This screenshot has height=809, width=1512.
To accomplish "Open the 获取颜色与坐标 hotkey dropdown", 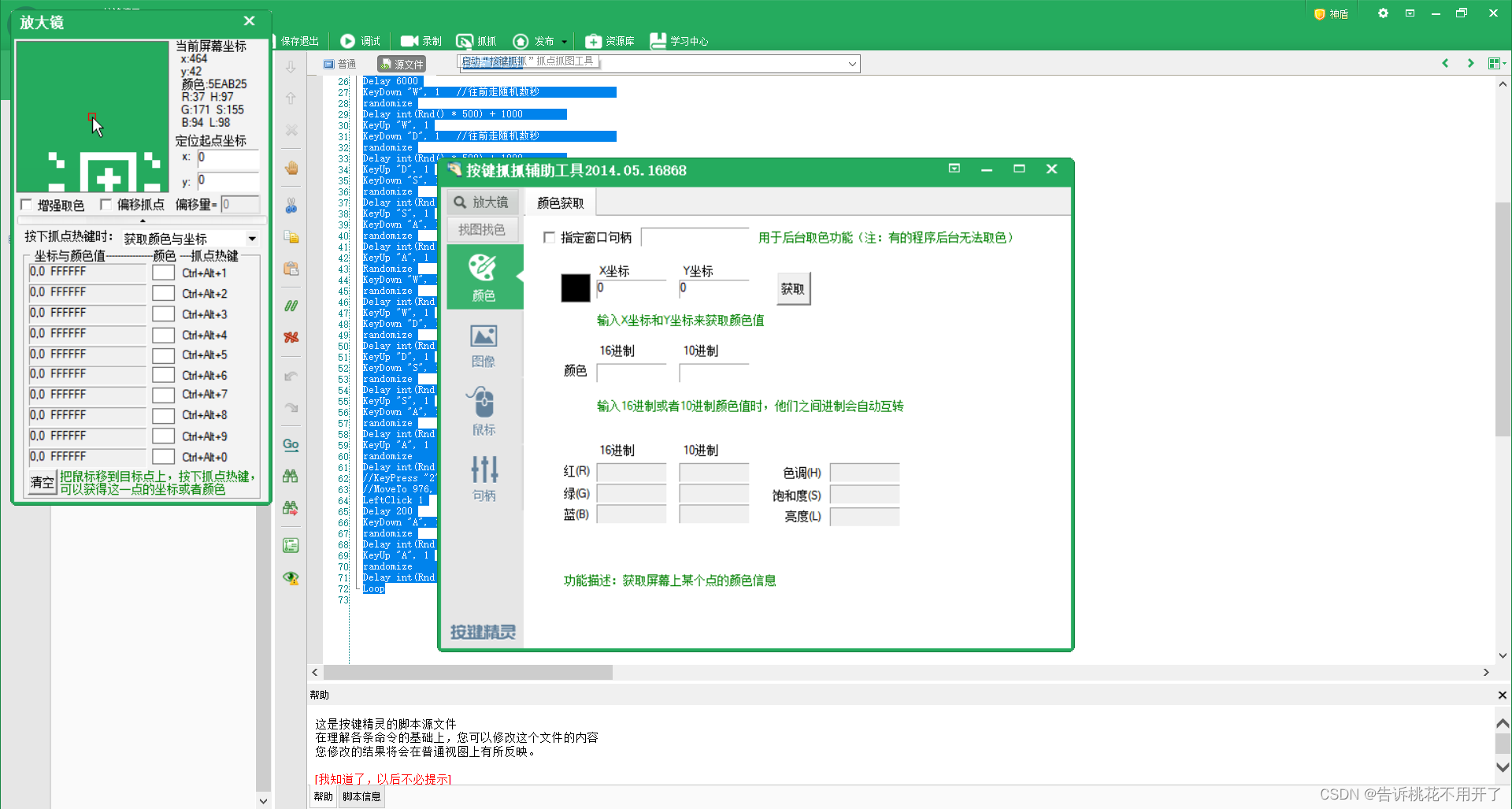I will [252, 239].
